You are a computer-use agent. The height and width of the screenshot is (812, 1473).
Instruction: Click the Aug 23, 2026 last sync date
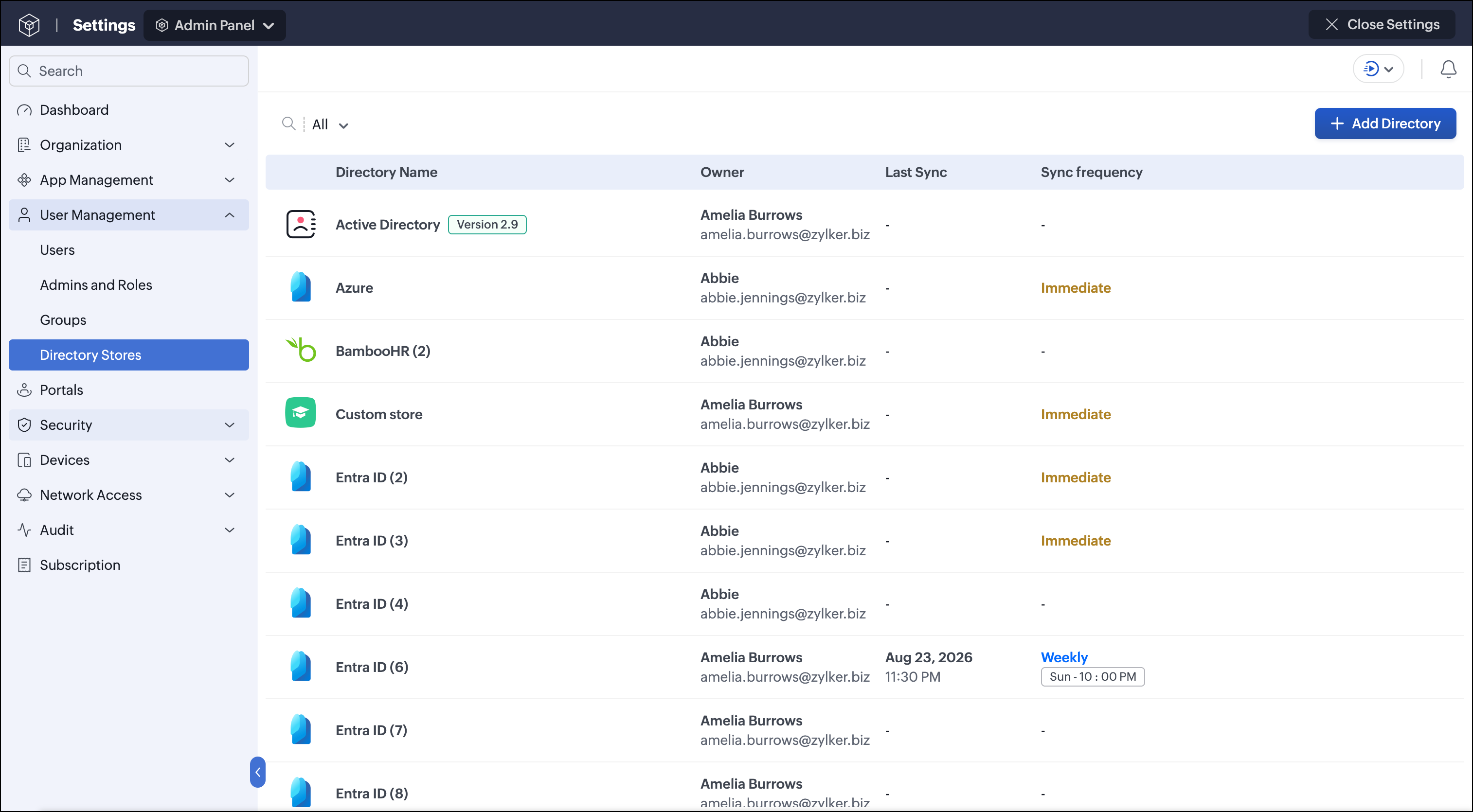pos(929,657)
